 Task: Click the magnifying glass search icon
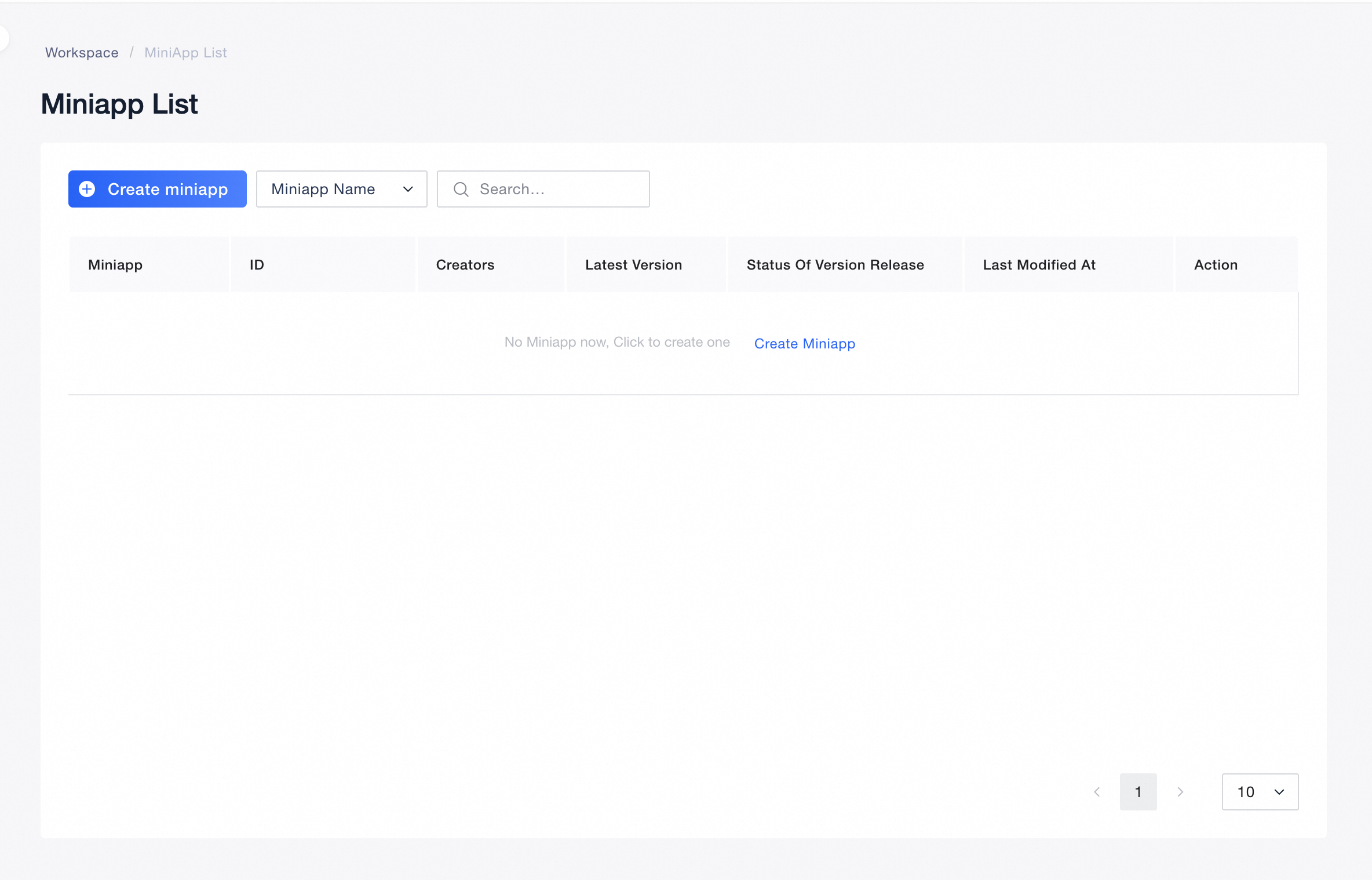[461, 189]
